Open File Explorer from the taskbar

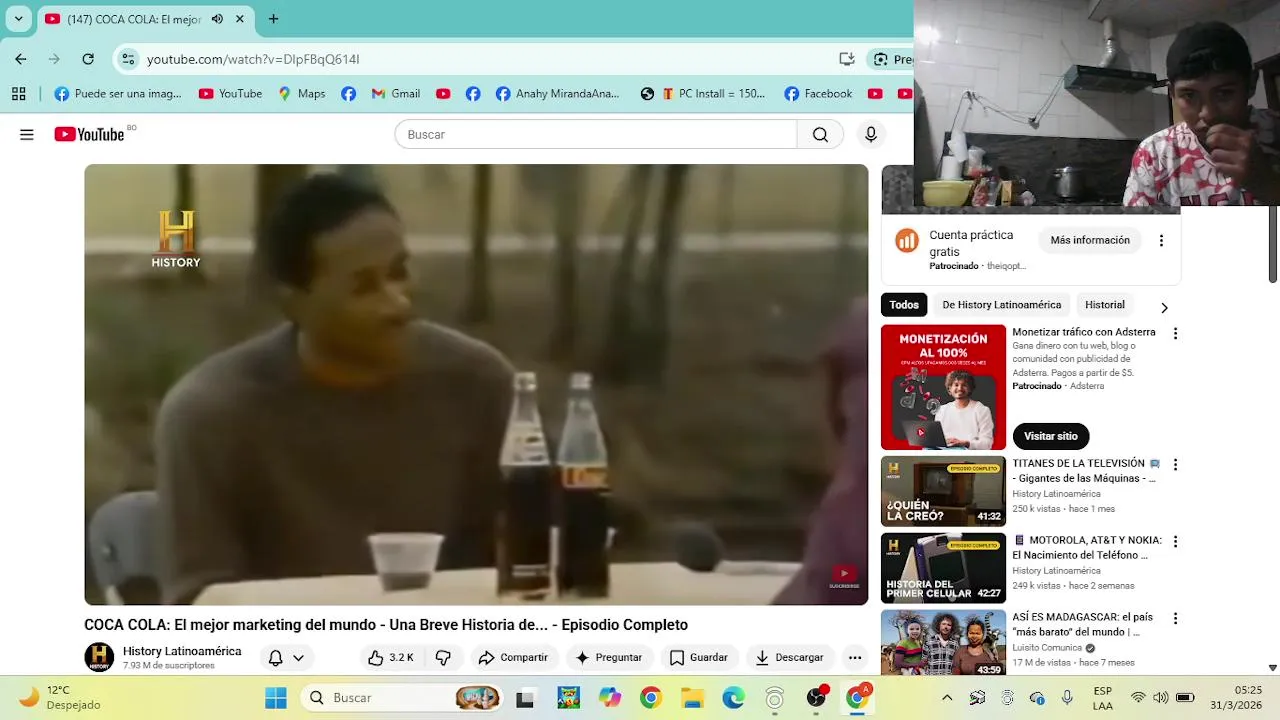click(692, 698)
